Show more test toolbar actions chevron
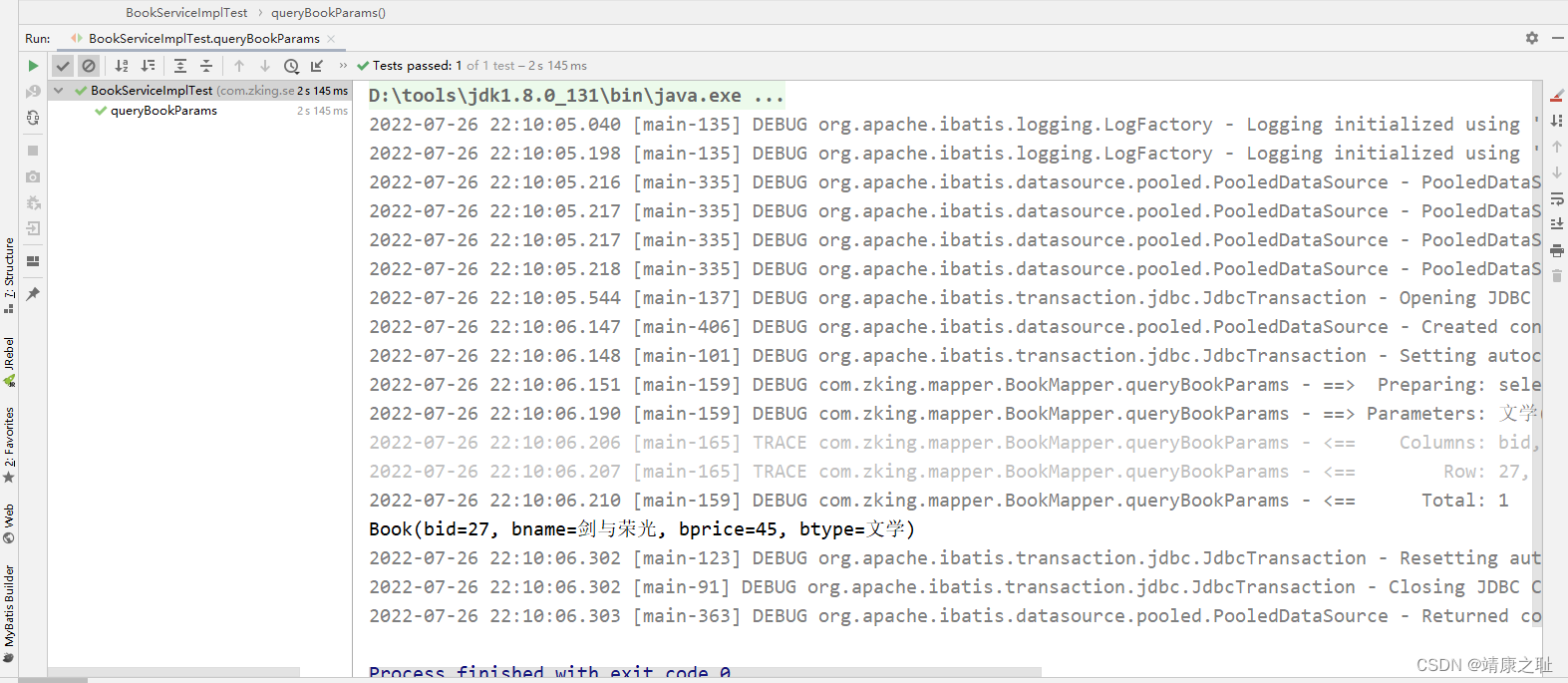 click(x=343, y=66)
